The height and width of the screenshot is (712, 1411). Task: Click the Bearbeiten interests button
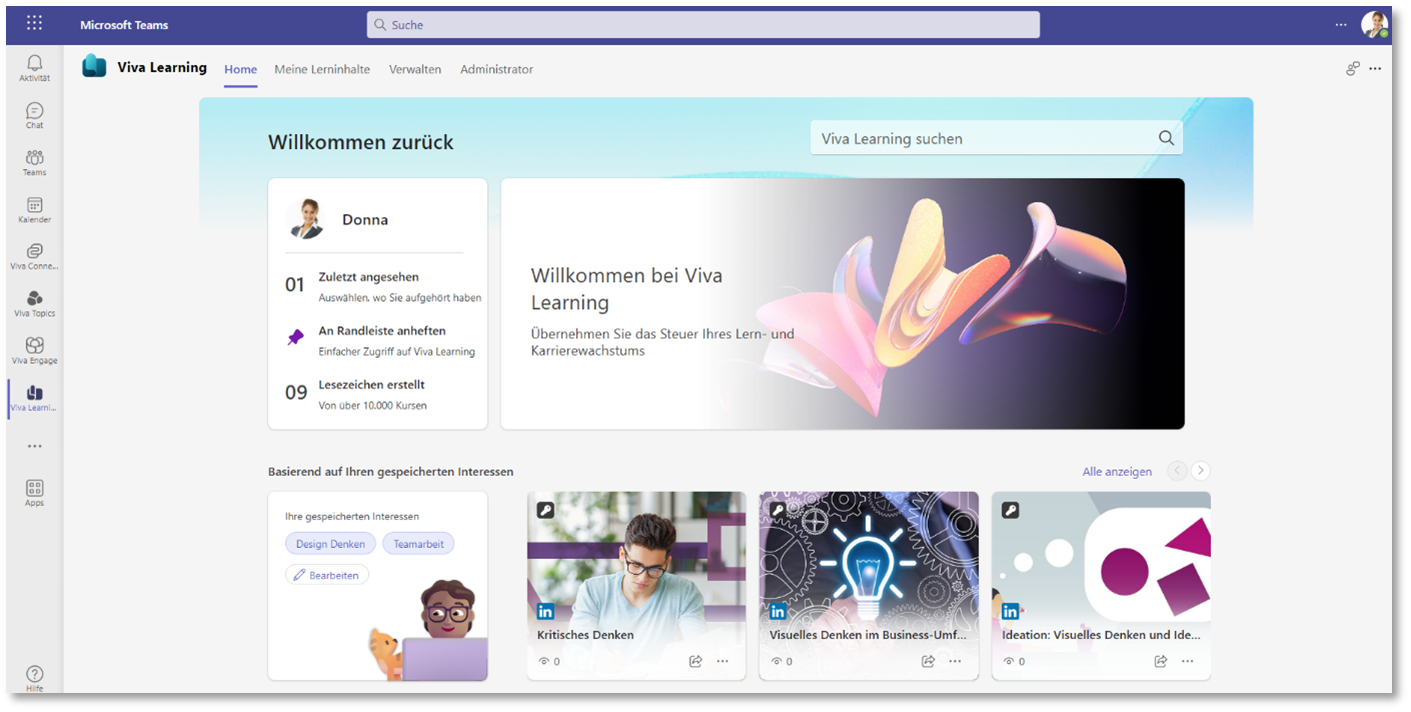pos(327,575)
